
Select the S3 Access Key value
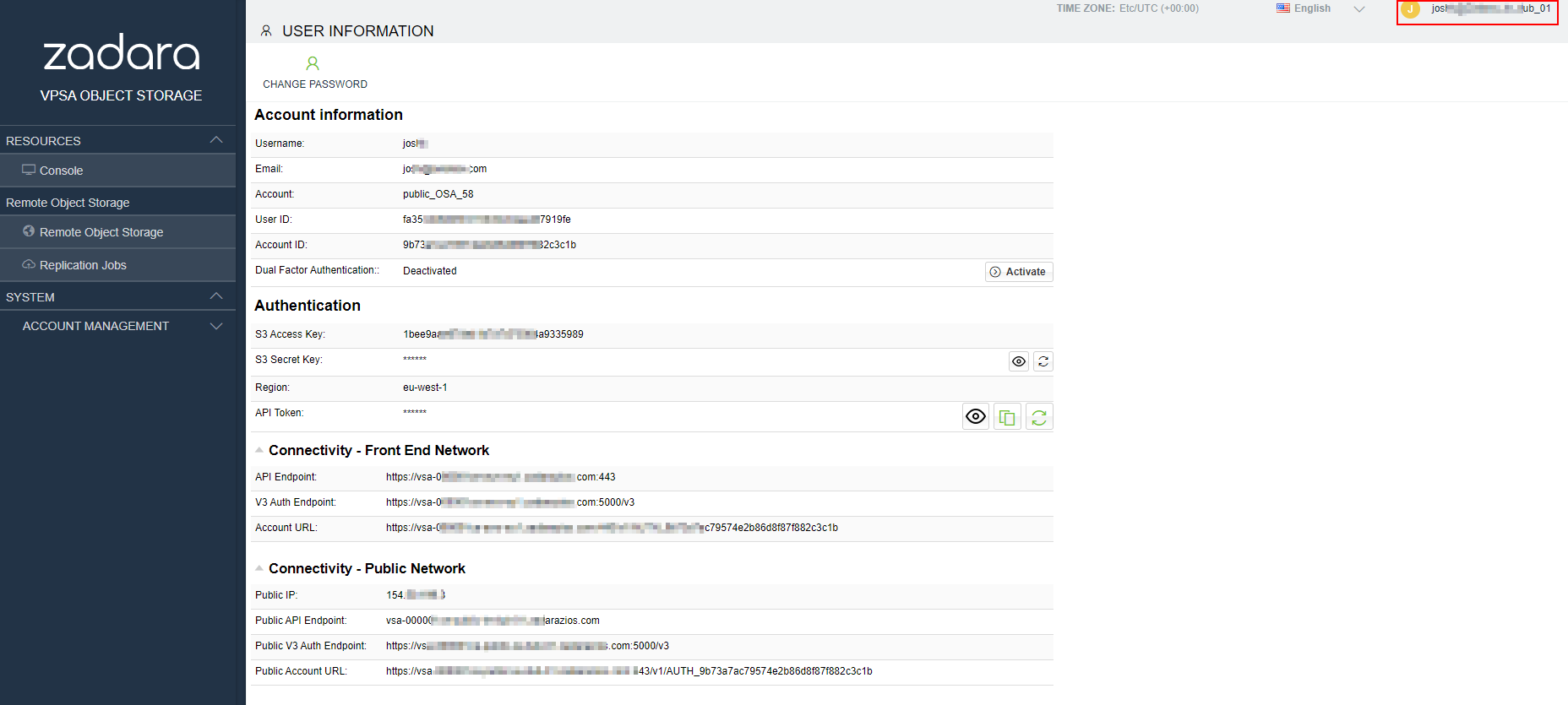(x=493, y=334)
